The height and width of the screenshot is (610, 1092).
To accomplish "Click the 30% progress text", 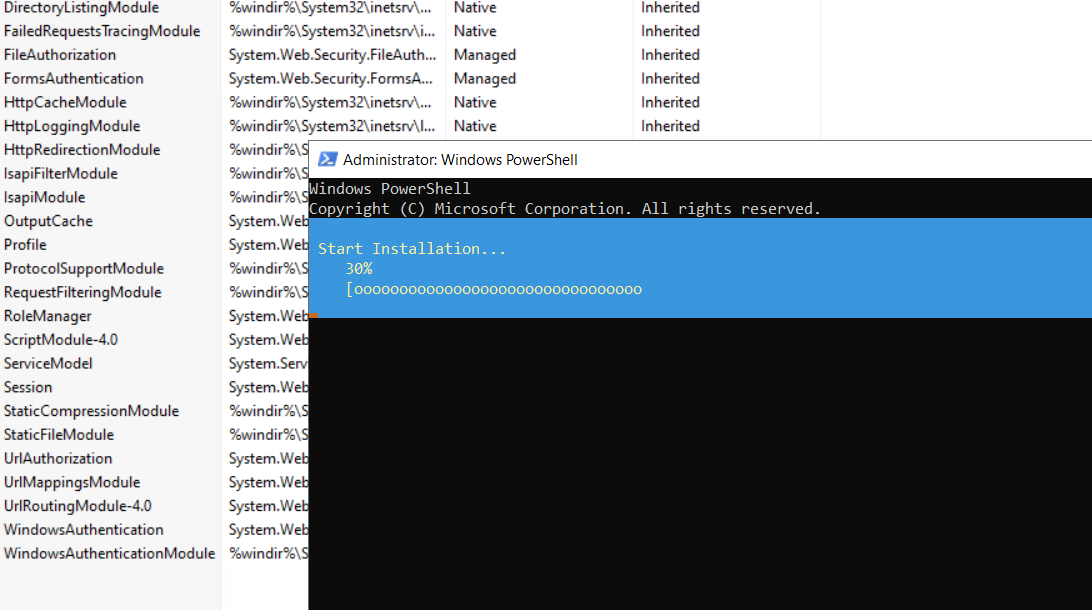I will click(359, 269).
